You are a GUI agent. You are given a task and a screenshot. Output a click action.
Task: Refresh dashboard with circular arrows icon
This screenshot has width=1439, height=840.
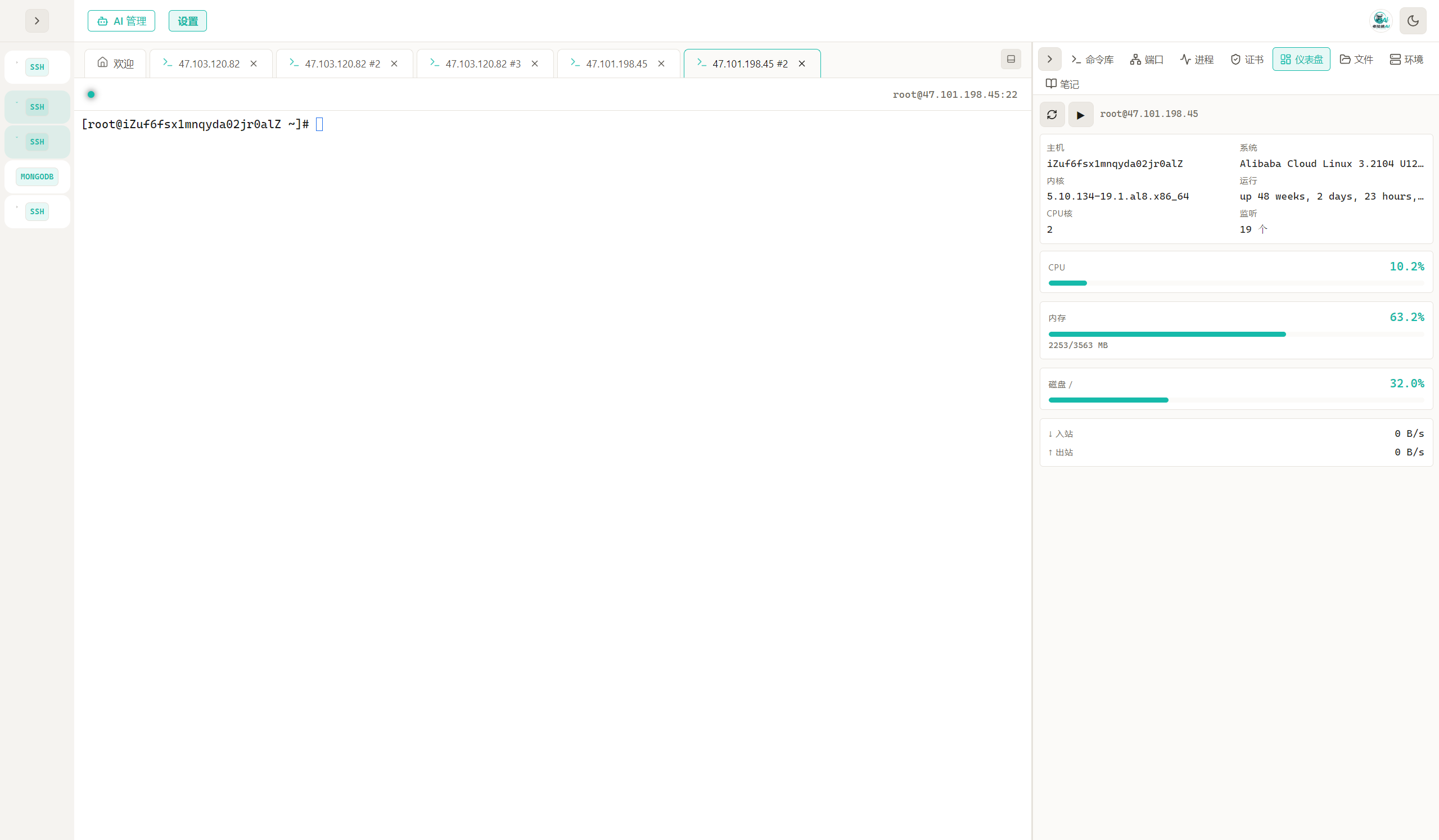click(1052, 115)
